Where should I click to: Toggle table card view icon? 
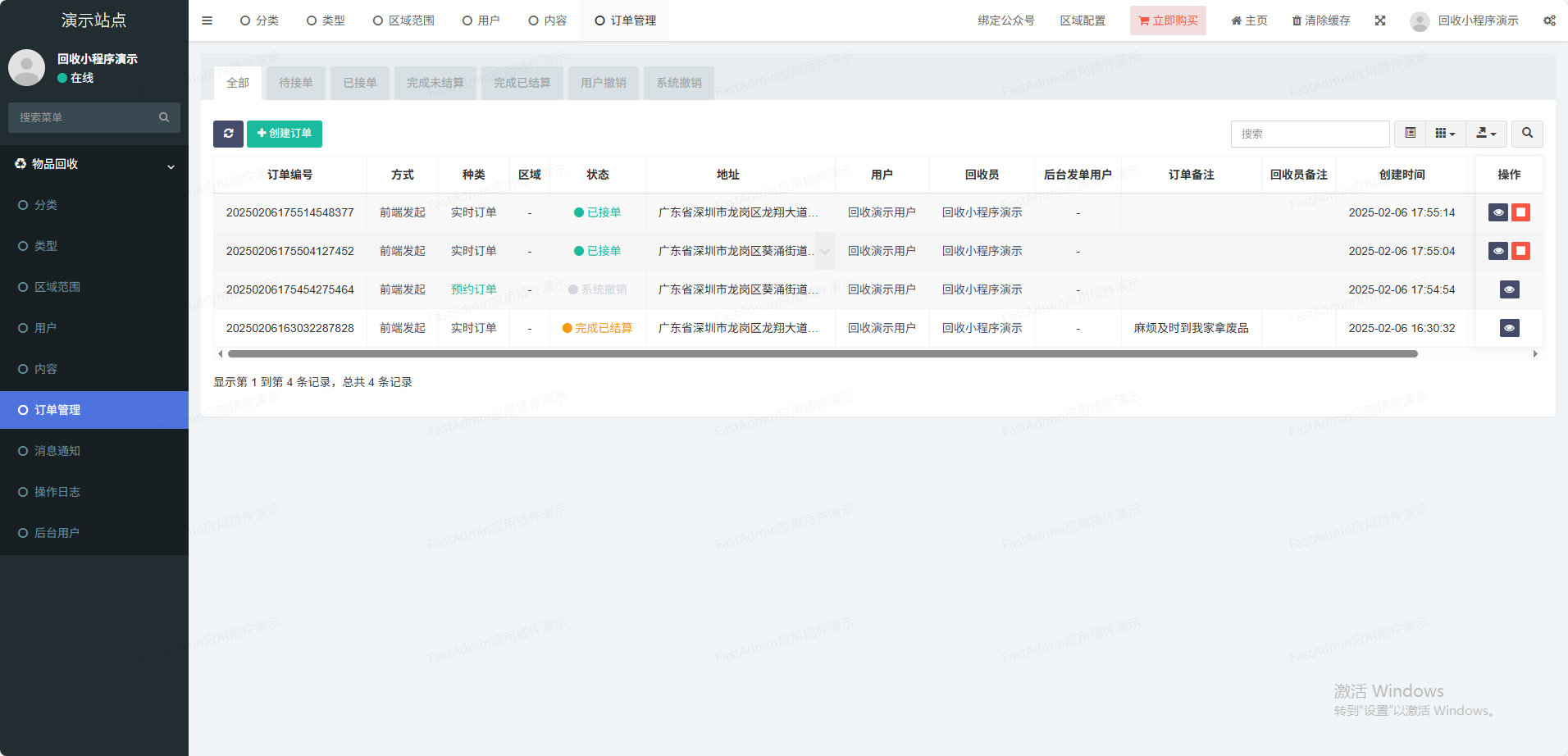tap(1411, 134)
